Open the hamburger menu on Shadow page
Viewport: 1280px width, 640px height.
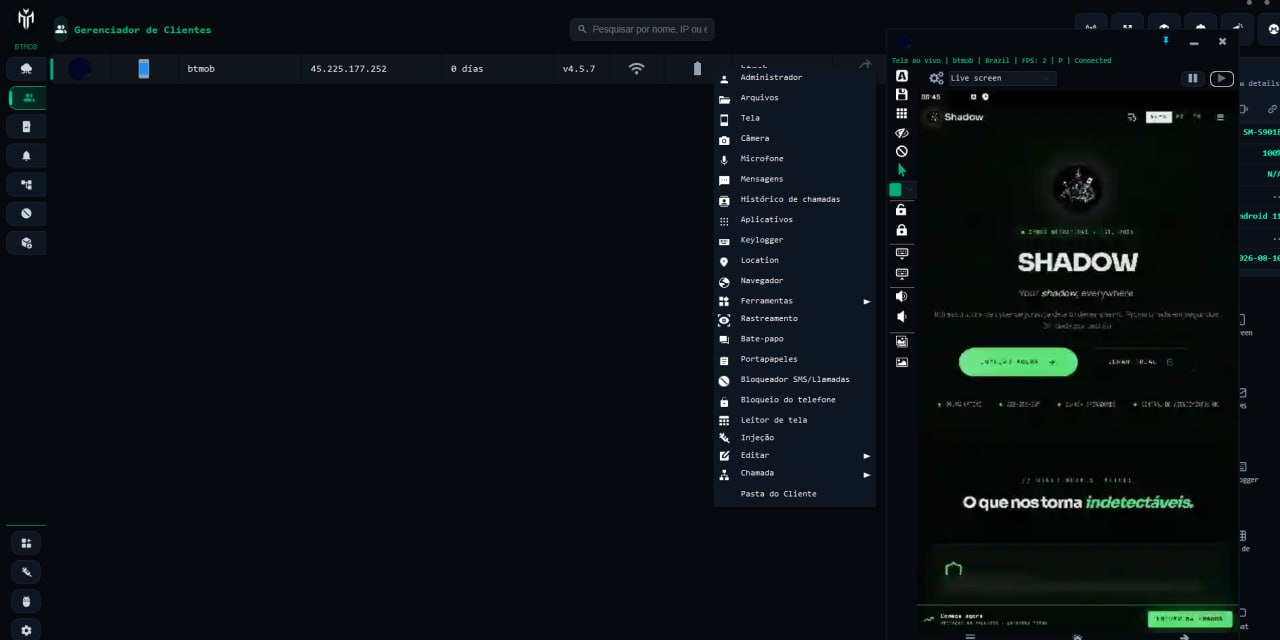(x=1220, y=117)
